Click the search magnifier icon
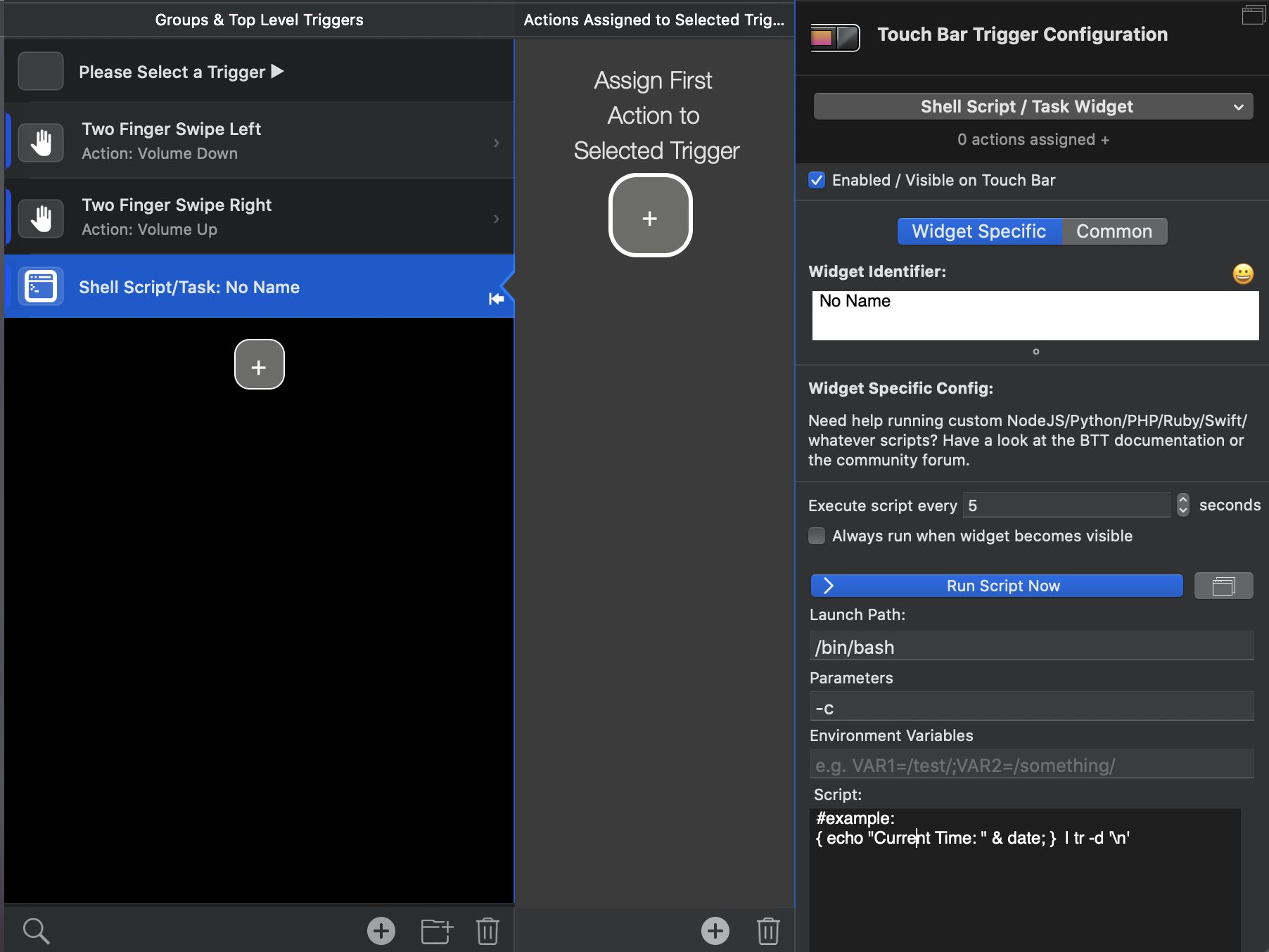The width and height of the screenshot is (1269, 952). pos(36,931)
